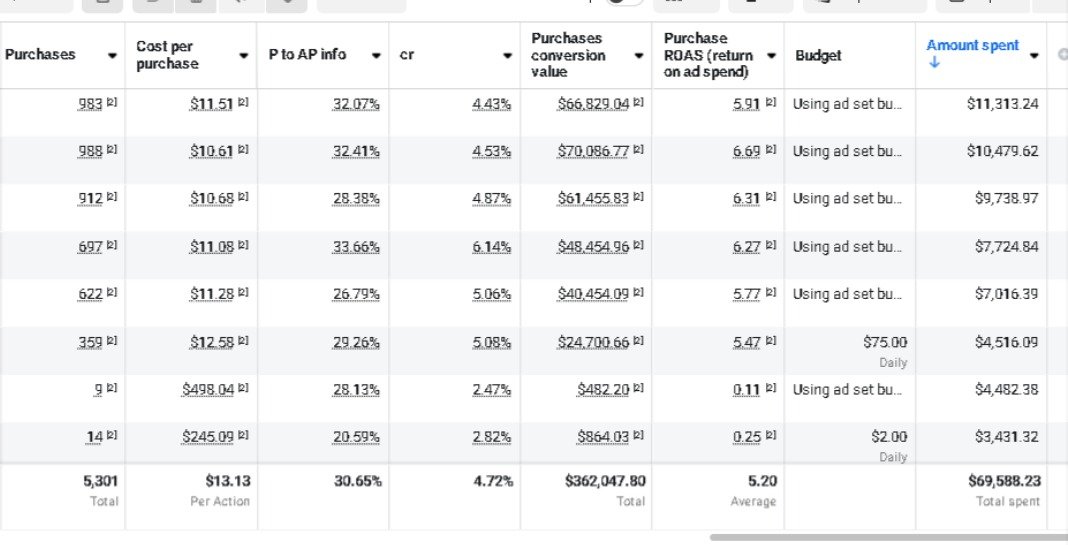Select the Budget column header
The image size is (1068, 545).
[818, 56]
